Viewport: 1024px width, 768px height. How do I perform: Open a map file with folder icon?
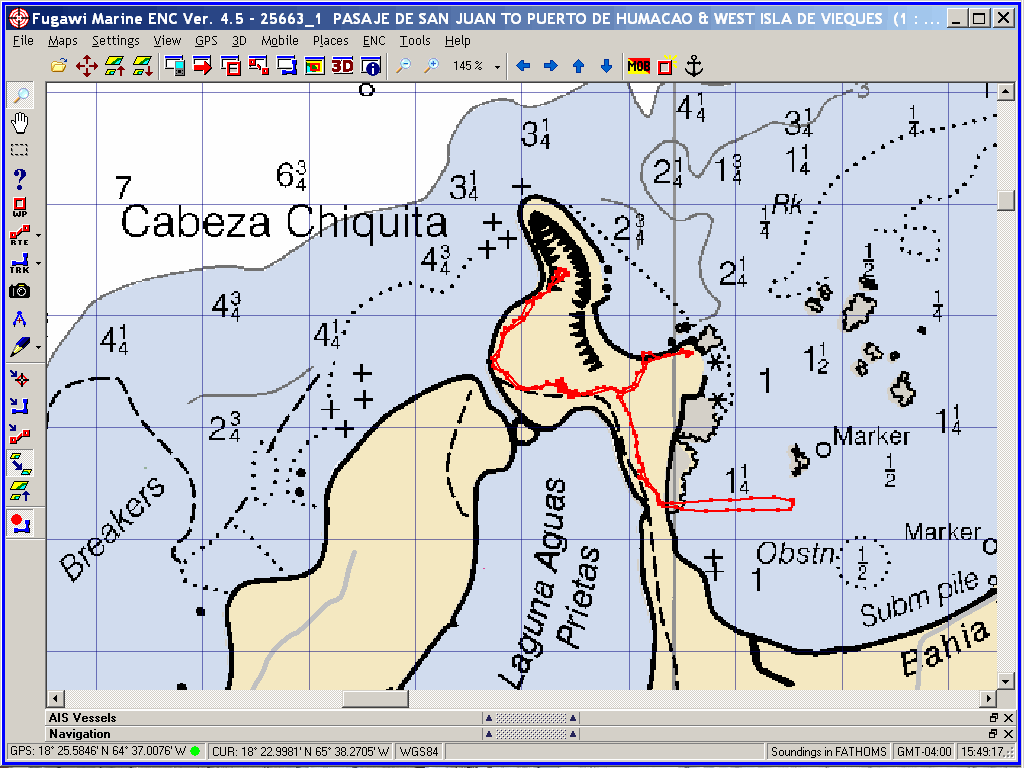[x=59, y=66]
